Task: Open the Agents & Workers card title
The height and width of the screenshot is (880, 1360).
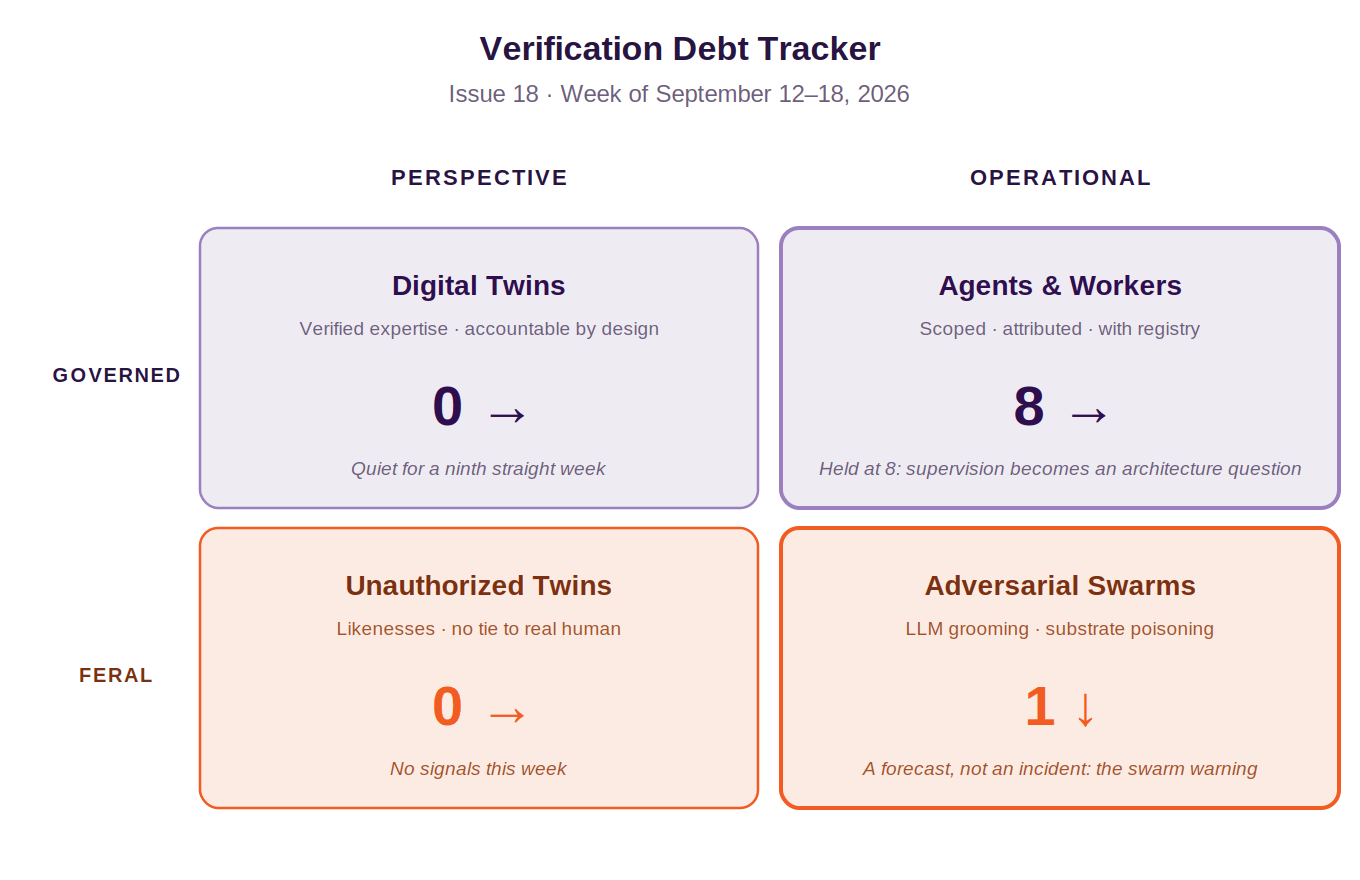Action: 1060,286
